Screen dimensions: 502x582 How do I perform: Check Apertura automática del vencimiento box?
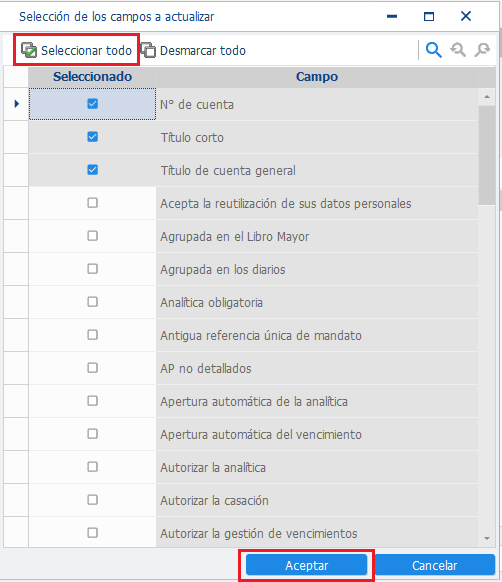[x=92, y=434]
